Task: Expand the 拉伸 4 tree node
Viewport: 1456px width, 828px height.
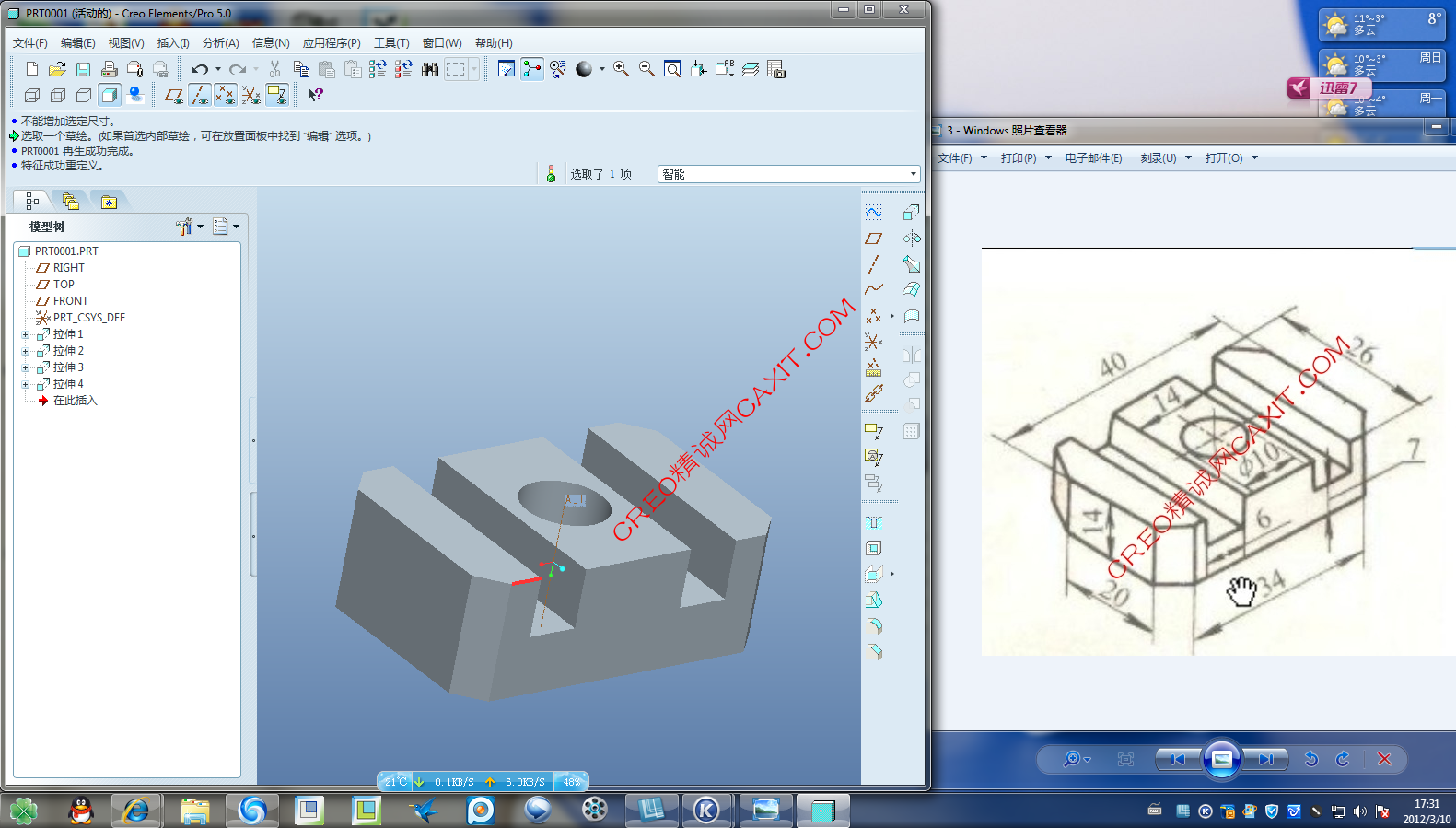Action: (x=26, y=384)
